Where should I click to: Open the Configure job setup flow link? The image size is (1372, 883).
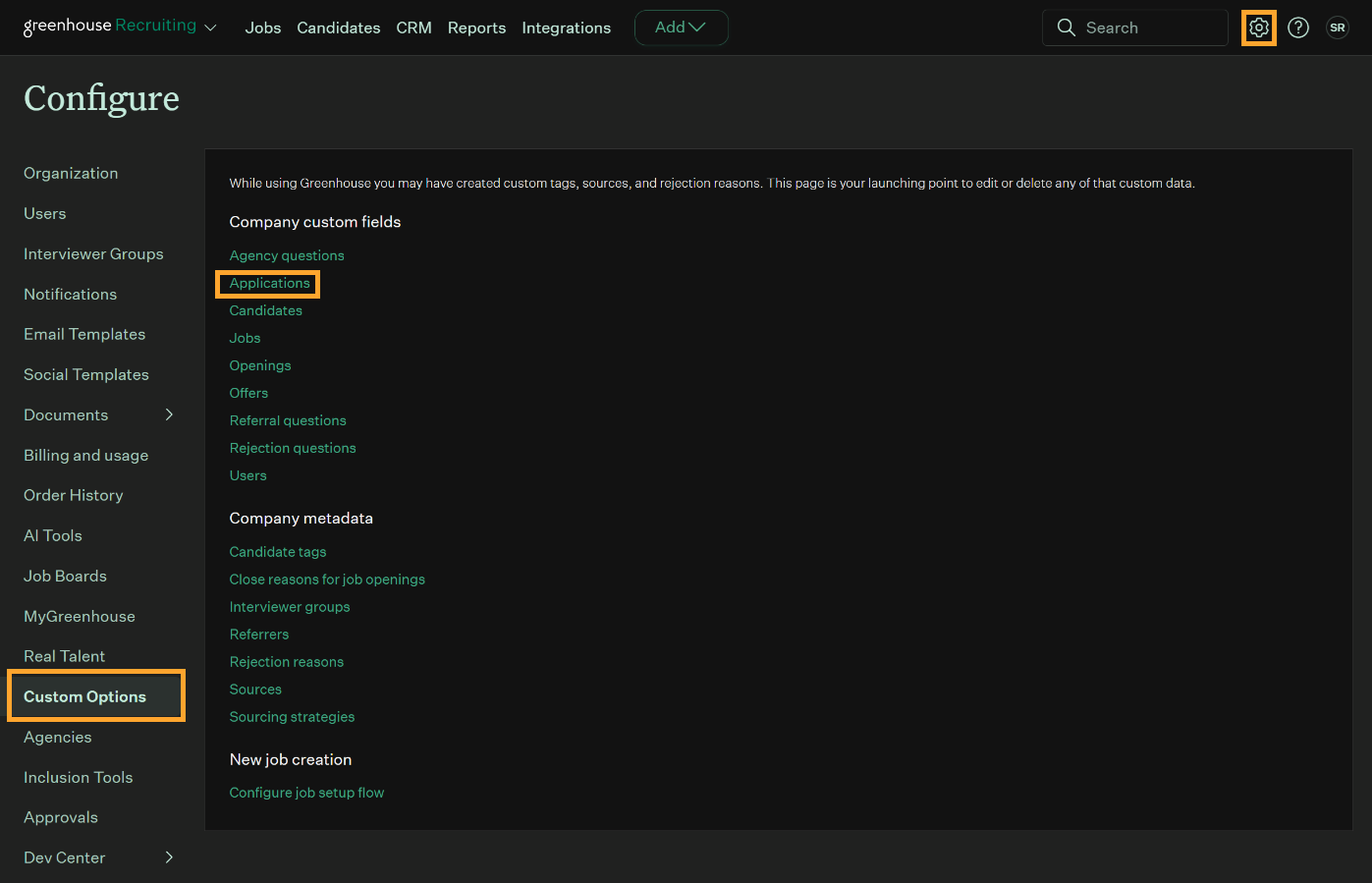(x=306, y=793)
